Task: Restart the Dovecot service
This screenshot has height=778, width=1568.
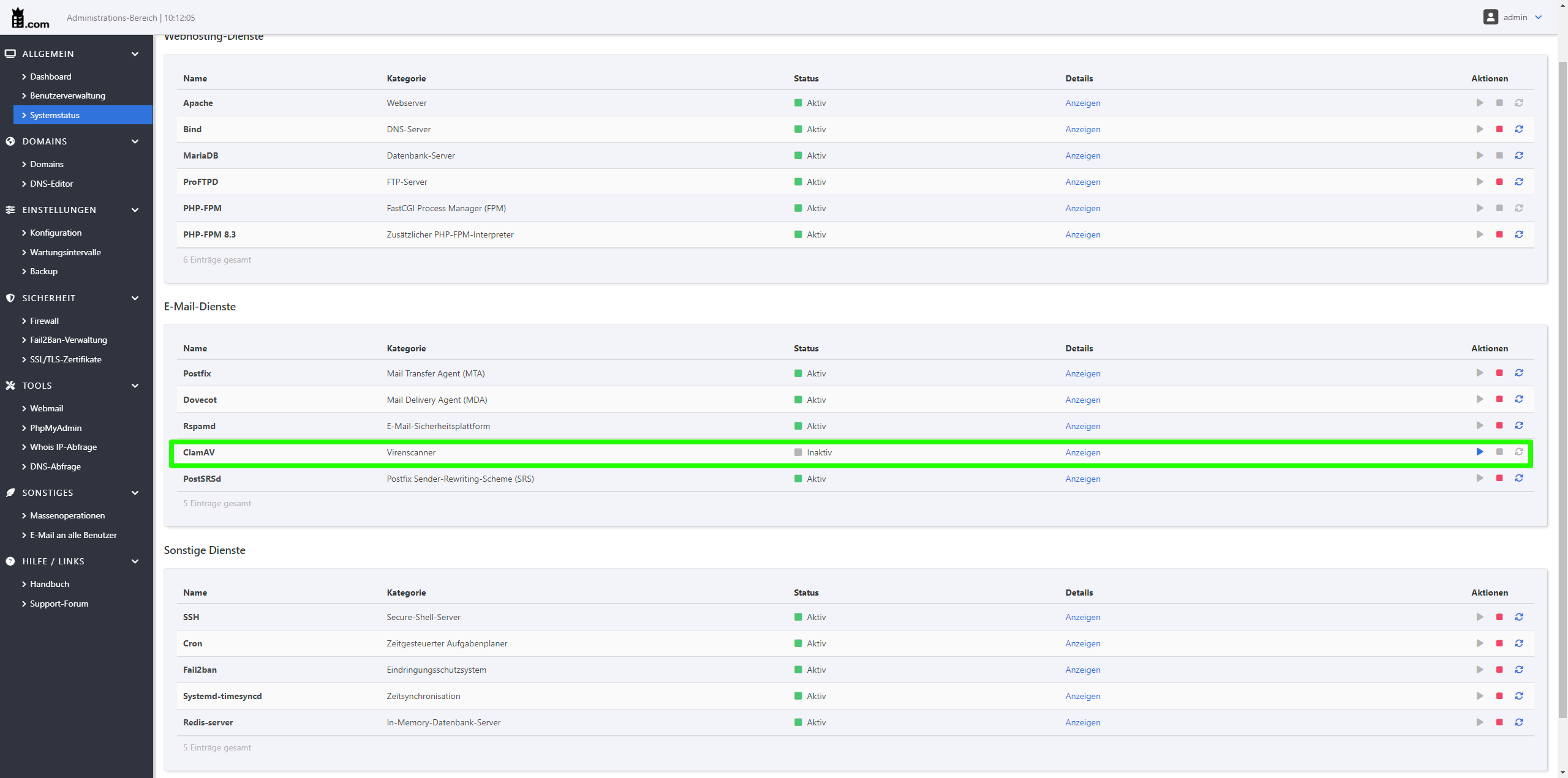Action: (1518, 400)
